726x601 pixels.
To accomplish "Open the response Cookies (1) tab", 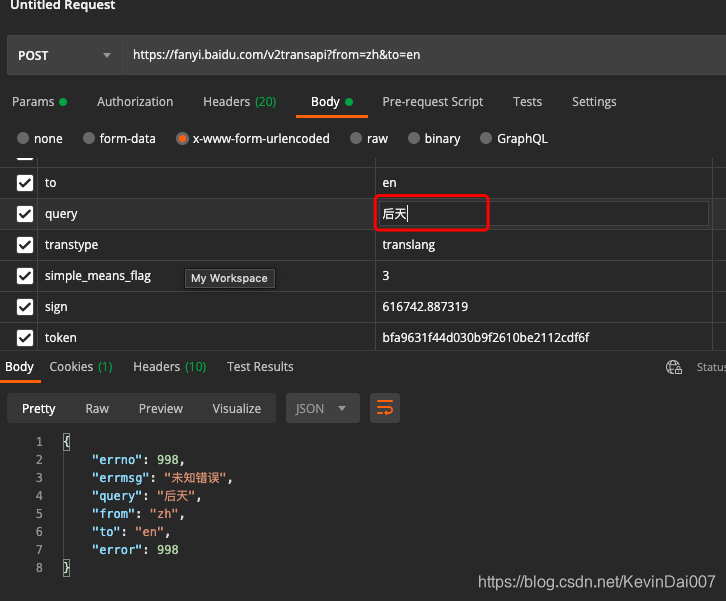I will point(81,367).
